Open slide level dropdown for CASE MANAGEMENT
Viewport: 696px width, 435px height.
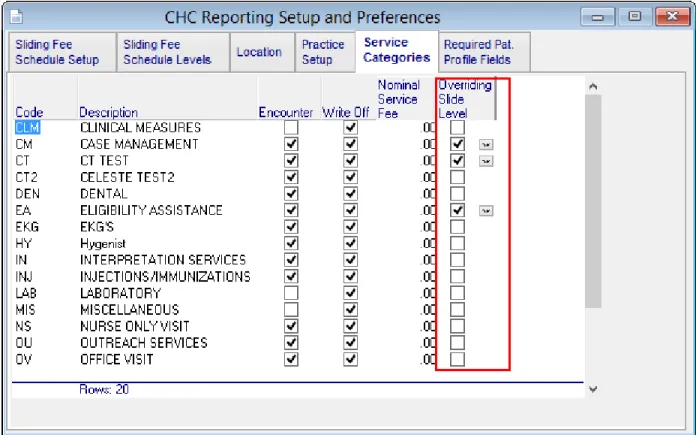[x=486, y=145]
